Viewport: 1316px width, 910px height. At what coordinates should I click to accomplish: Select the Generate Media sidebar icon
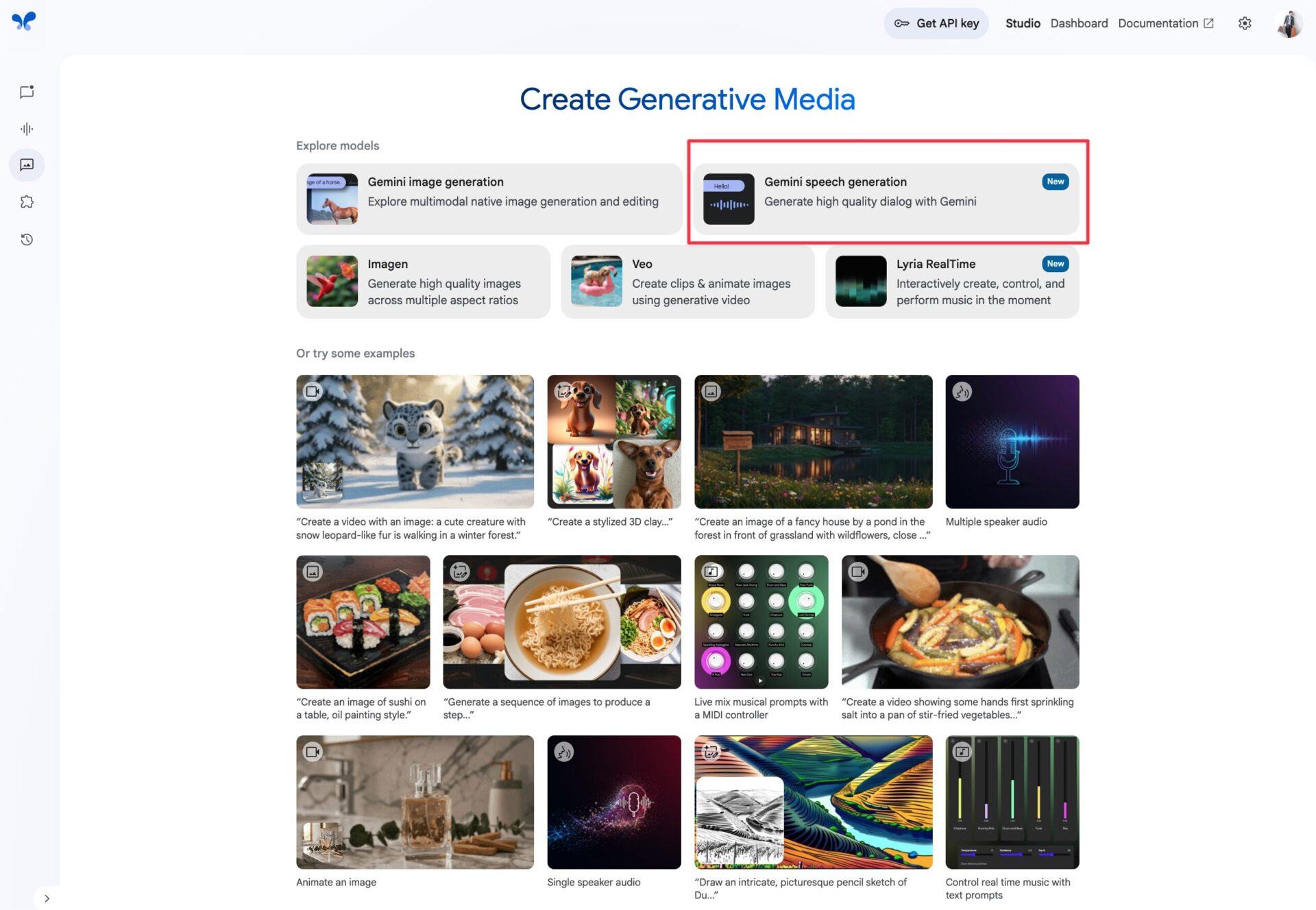click(x=27, y=165)
